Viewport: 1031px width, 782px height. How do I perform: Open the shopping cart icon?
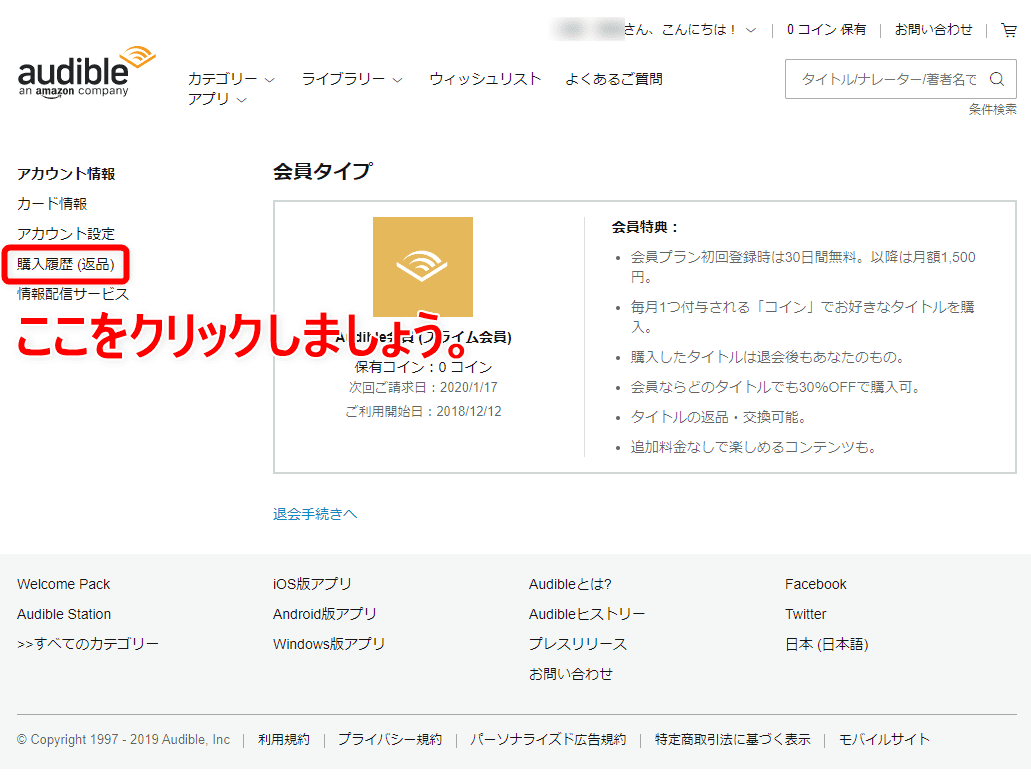tap(1009, 30)
